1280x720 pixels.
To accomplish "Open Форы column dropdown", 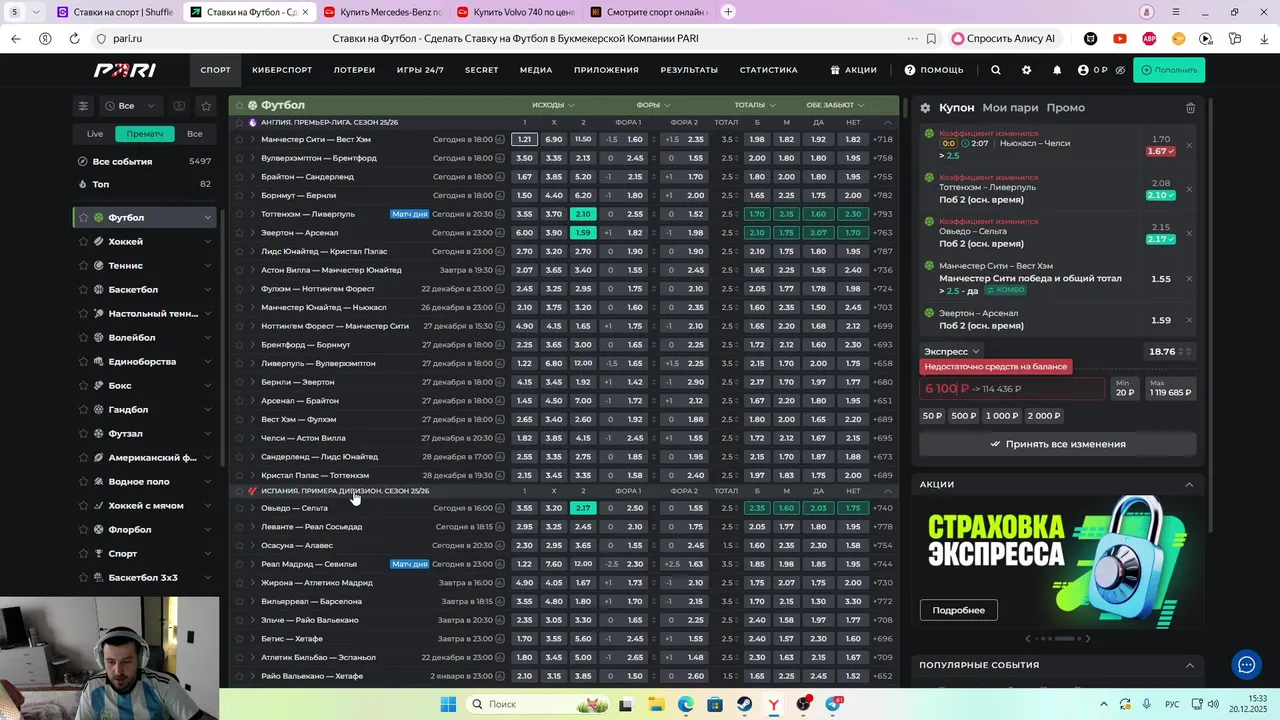I will point(653,104).
